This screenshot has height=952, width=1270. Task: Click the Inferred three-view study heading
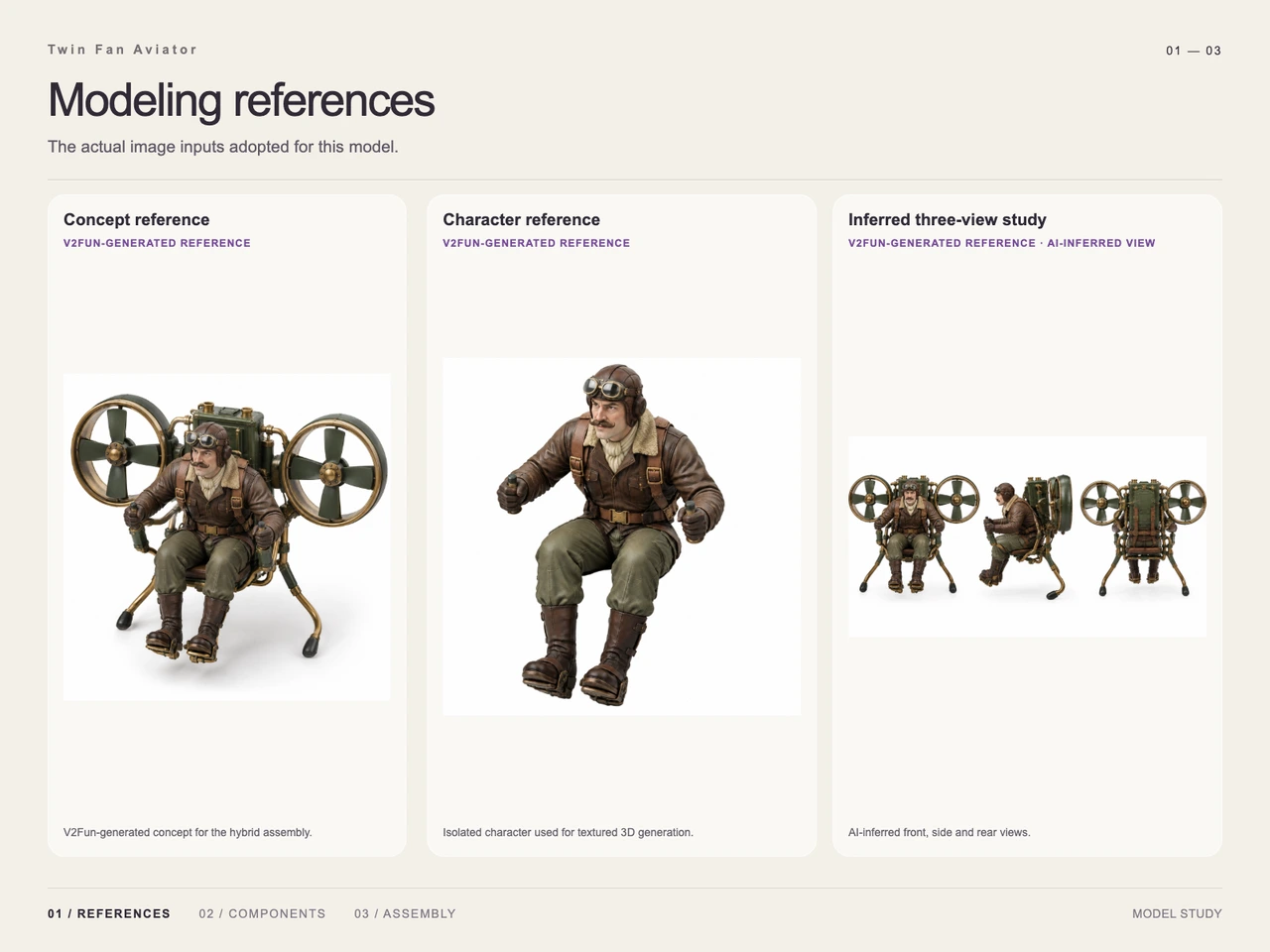coord(948,220)
